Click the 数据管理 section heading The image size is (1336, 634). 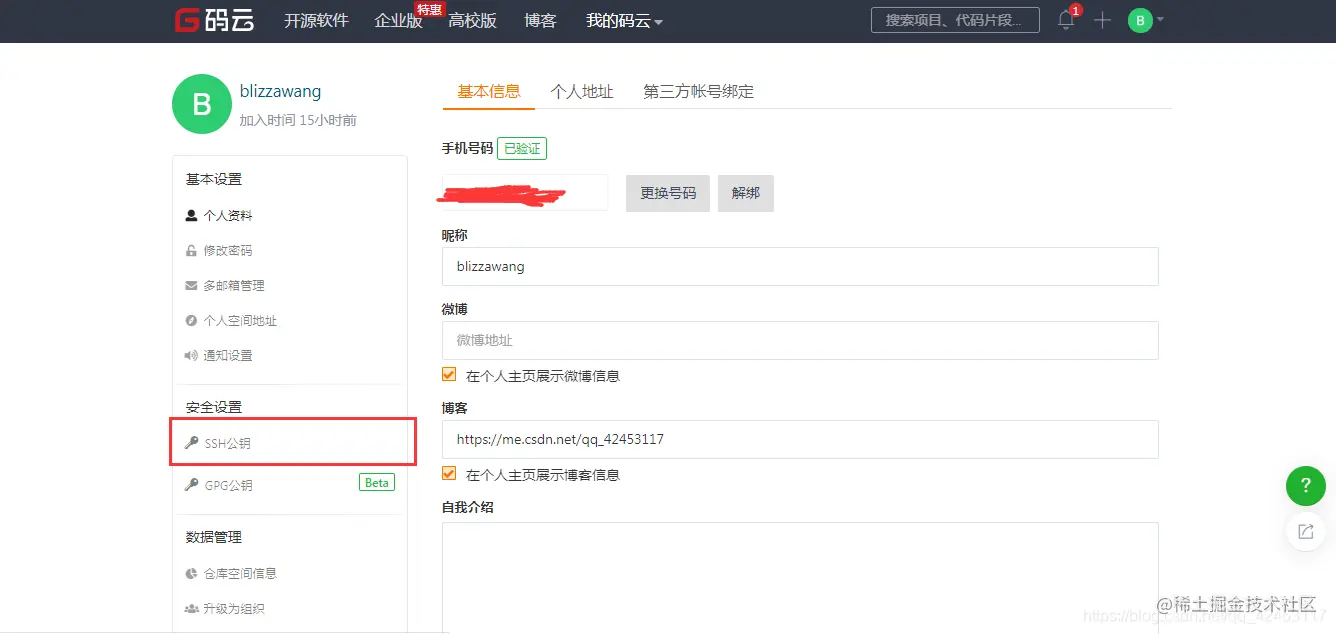coord(214,537)
